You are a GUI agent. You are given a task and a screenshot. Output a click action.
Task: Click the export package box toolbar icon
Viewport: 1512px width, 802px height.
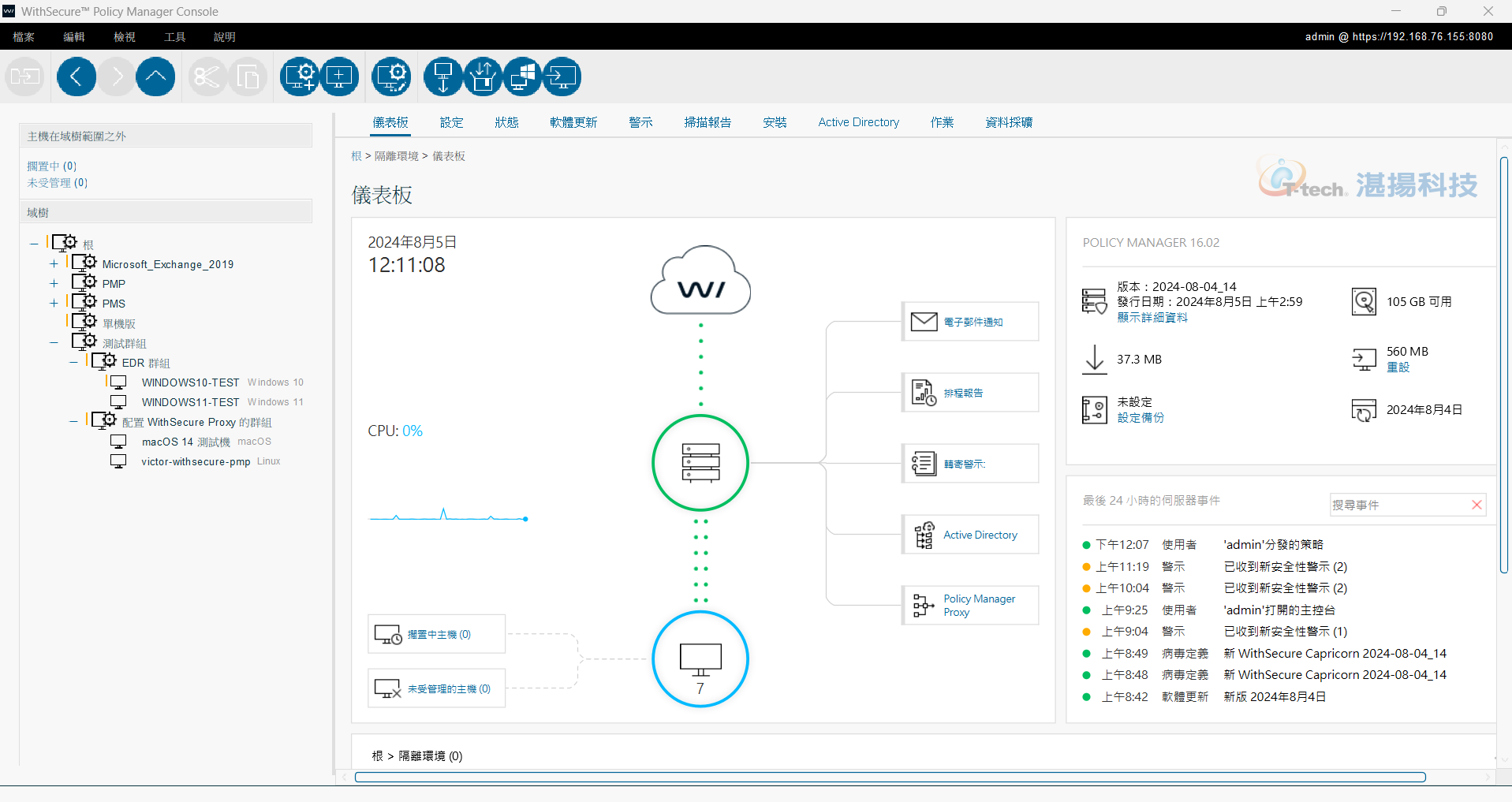(483, 76)
